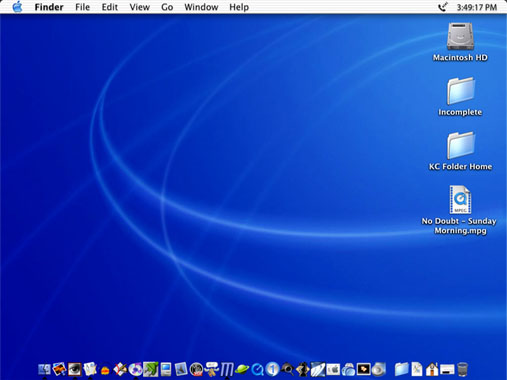Launch QuickTime Player from the Dock

(x=257, y=369)
